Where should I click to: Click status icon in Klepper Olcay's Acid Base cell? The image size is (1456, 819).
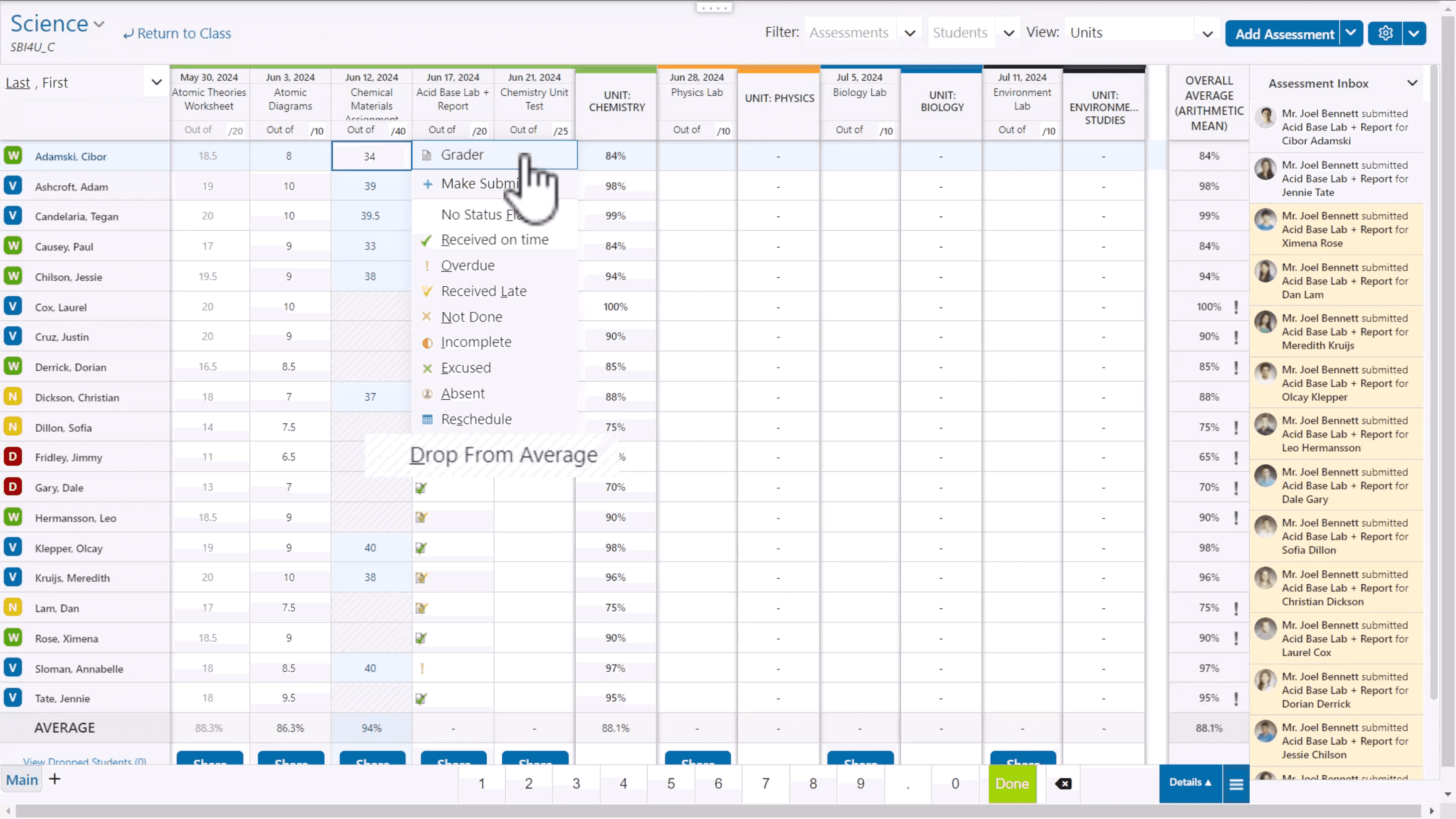421,548
